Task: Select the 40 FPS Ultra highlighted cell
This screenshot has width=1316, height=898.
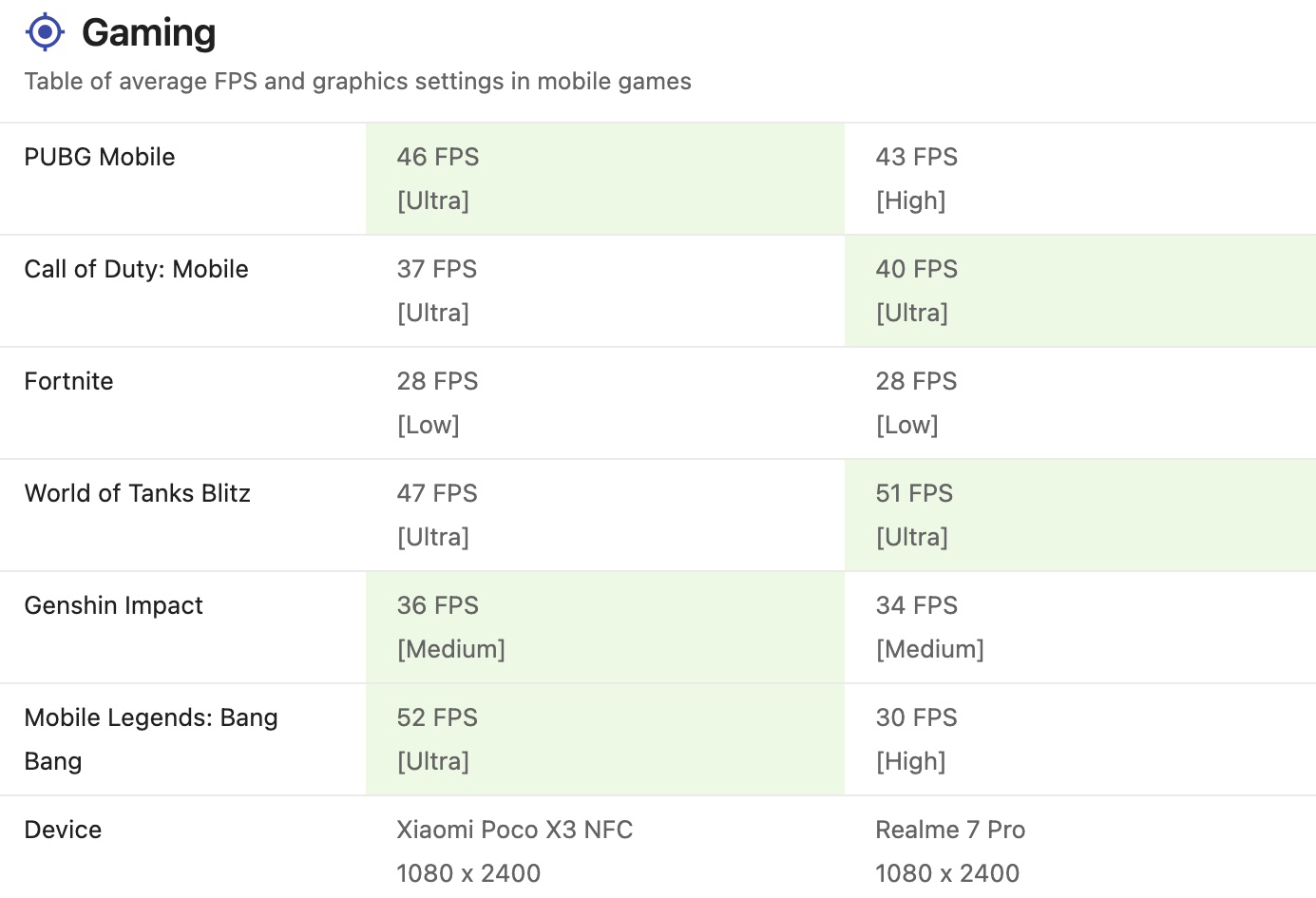Action: pyautogui.click(x=1080, y=291)
